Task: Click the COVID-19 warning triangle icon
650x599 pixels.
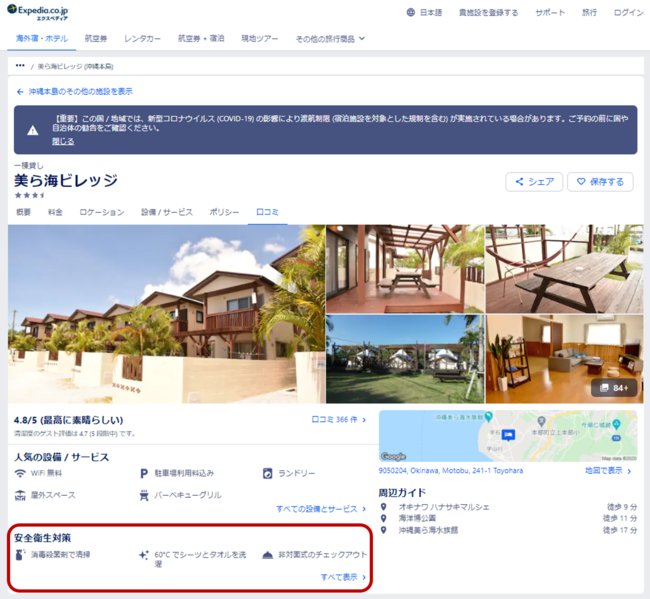Action: pos(33,130)
